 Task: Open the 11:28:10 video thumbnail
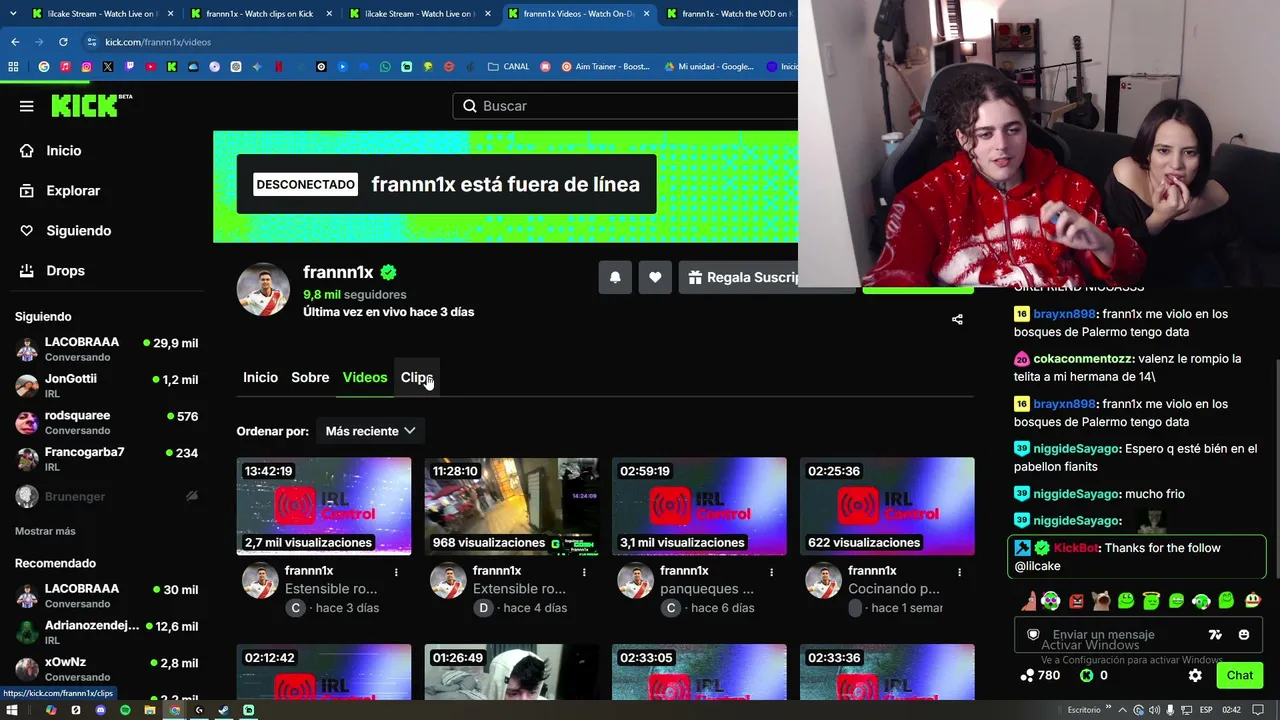point(512,506)
